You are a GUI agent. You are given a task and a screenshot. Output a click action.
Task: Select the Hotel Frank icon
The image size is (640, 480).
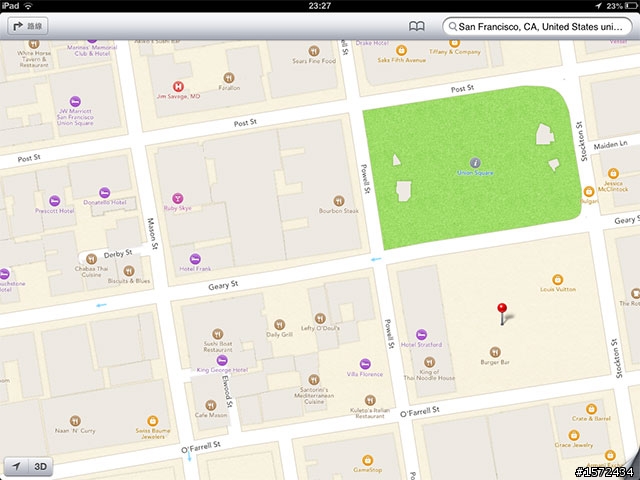pos(195,259)
